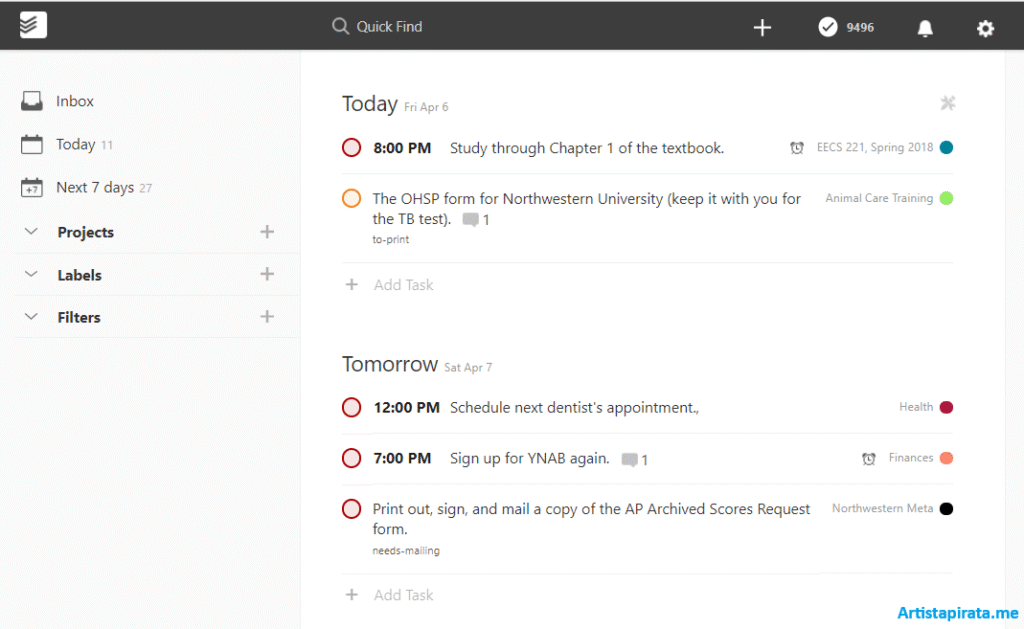Click the add task plus icon in top bar
This screenshot has height=629, width=1024.
[x=762, y=27]
